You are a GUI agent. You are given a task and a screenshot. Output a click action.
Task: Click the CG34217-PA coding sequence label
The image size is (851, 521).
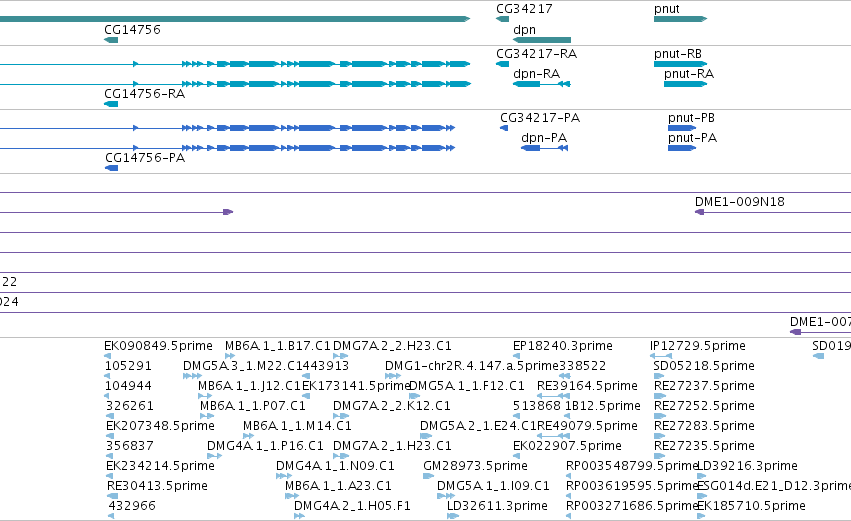pyautogui.click(x=540, y=118)
